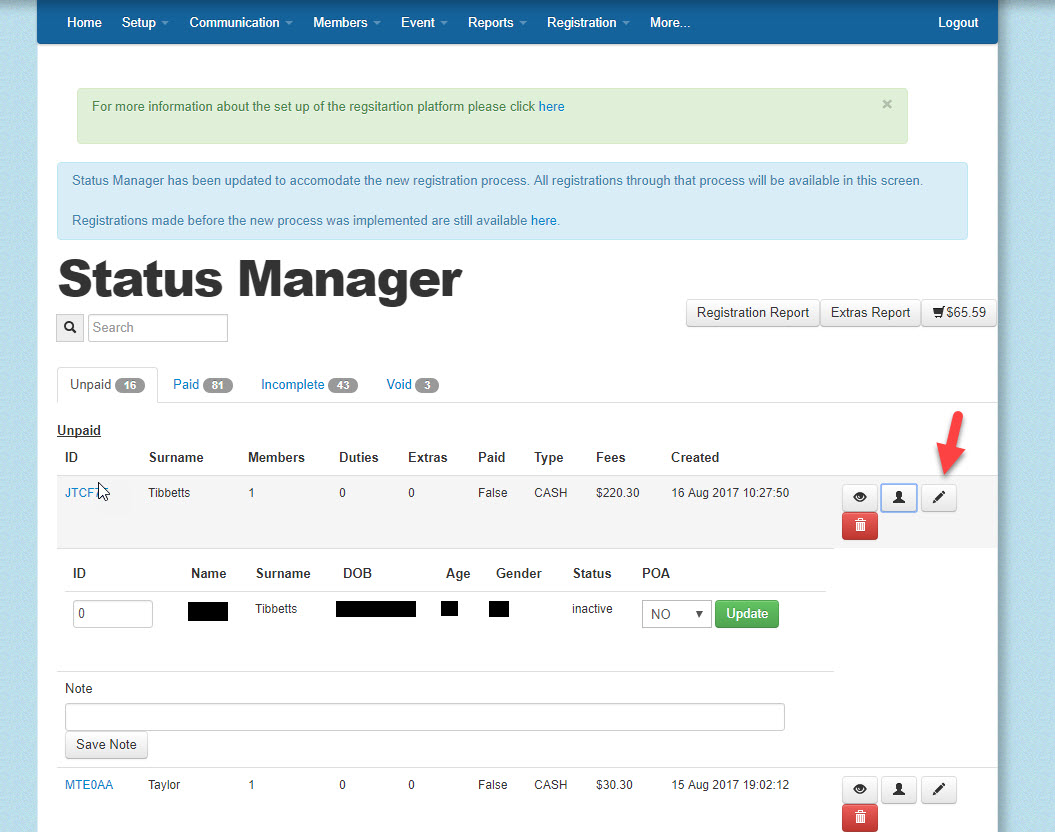Switch to the Paid tab
The height and width of the screenshot is (832, 1055).
(x=203, y=385)
